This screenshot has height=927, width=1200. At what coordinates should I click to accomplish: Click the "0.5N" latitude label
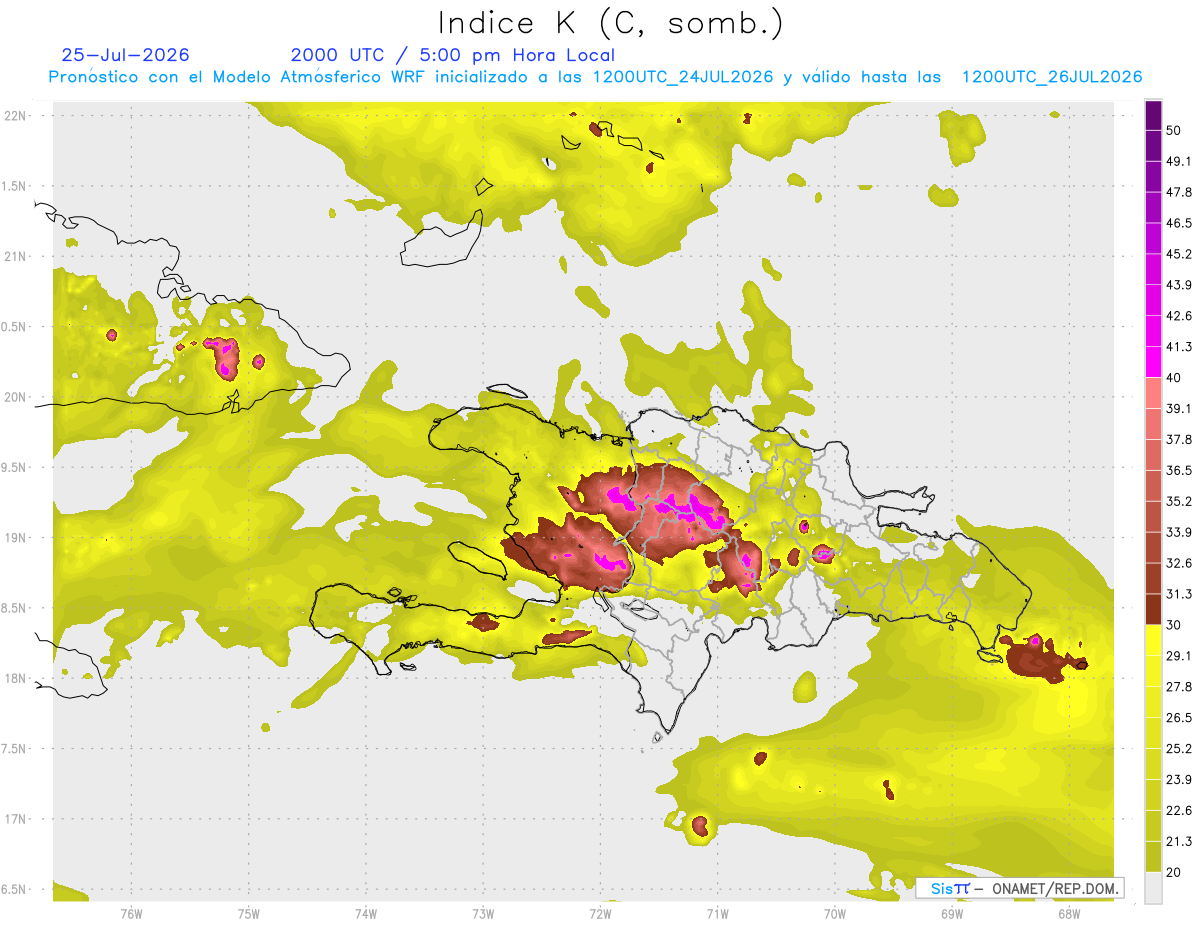pyautogui.click(x=13, y=327)
